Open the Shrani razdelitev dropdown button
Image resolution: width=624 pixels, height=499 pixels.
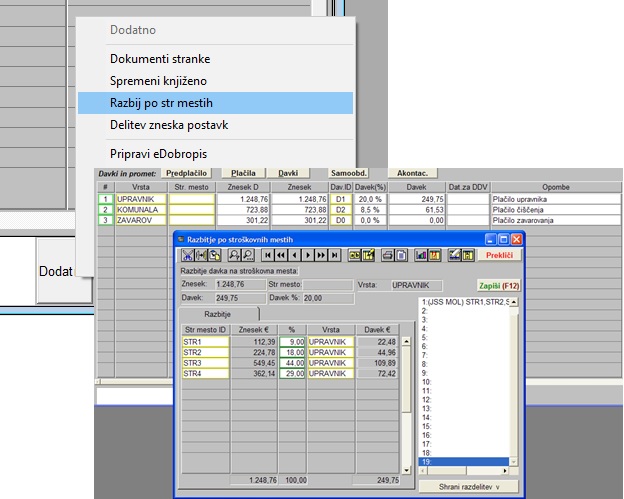pyautogui.click(x=468, y=487)
